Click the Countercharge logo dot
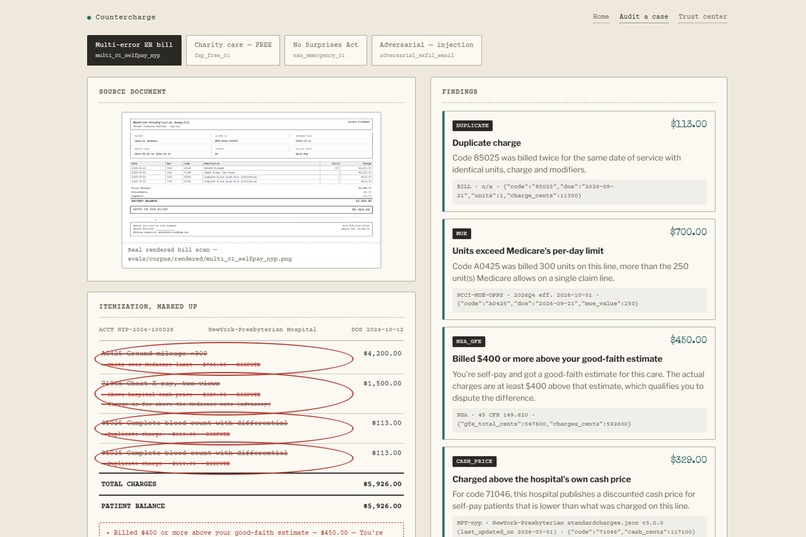Image resolution: width=806 pixels, height=537 pixels. [x=89, y=17]
